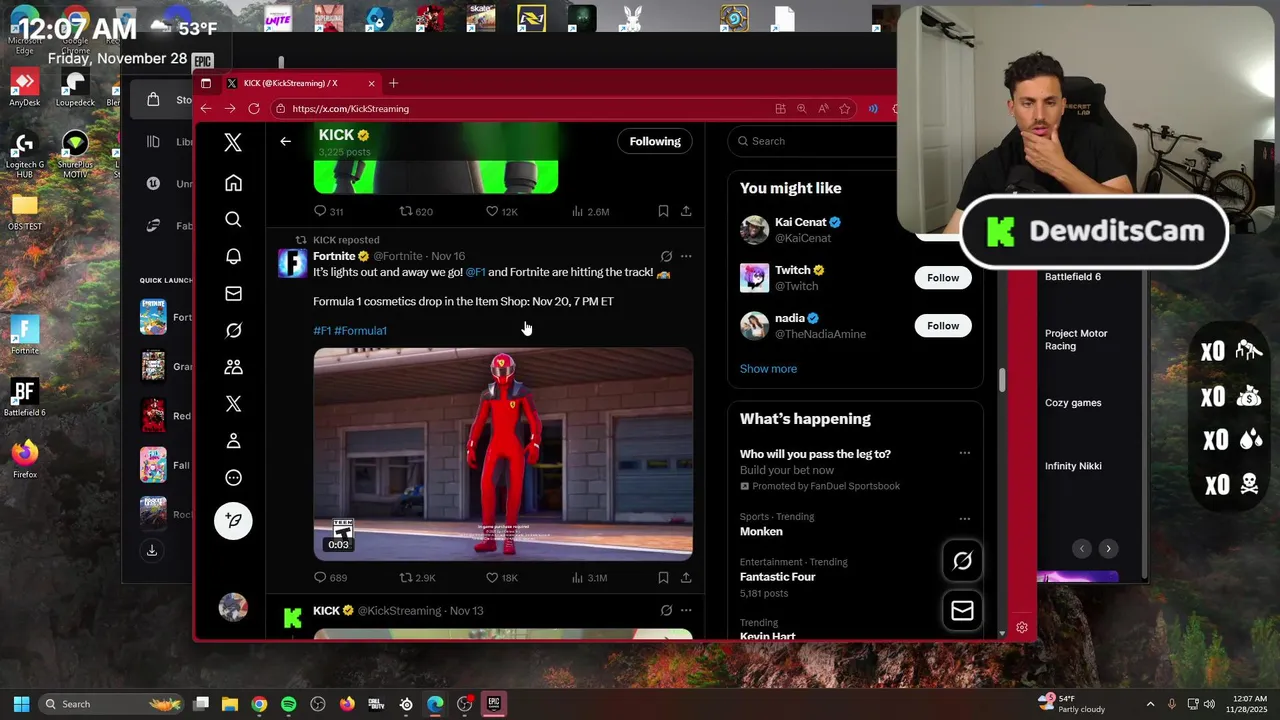
Task: Select Battlefield 6 in the Epic launcher list
Action: pyautogui.click(x=1073, y=277)
